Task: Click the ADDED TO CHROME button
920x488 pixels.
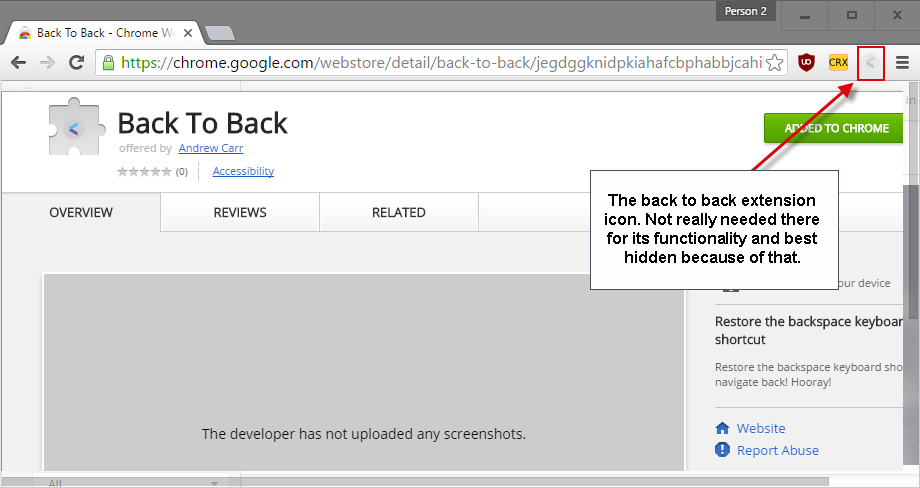Action: click(x=833, y=128)
